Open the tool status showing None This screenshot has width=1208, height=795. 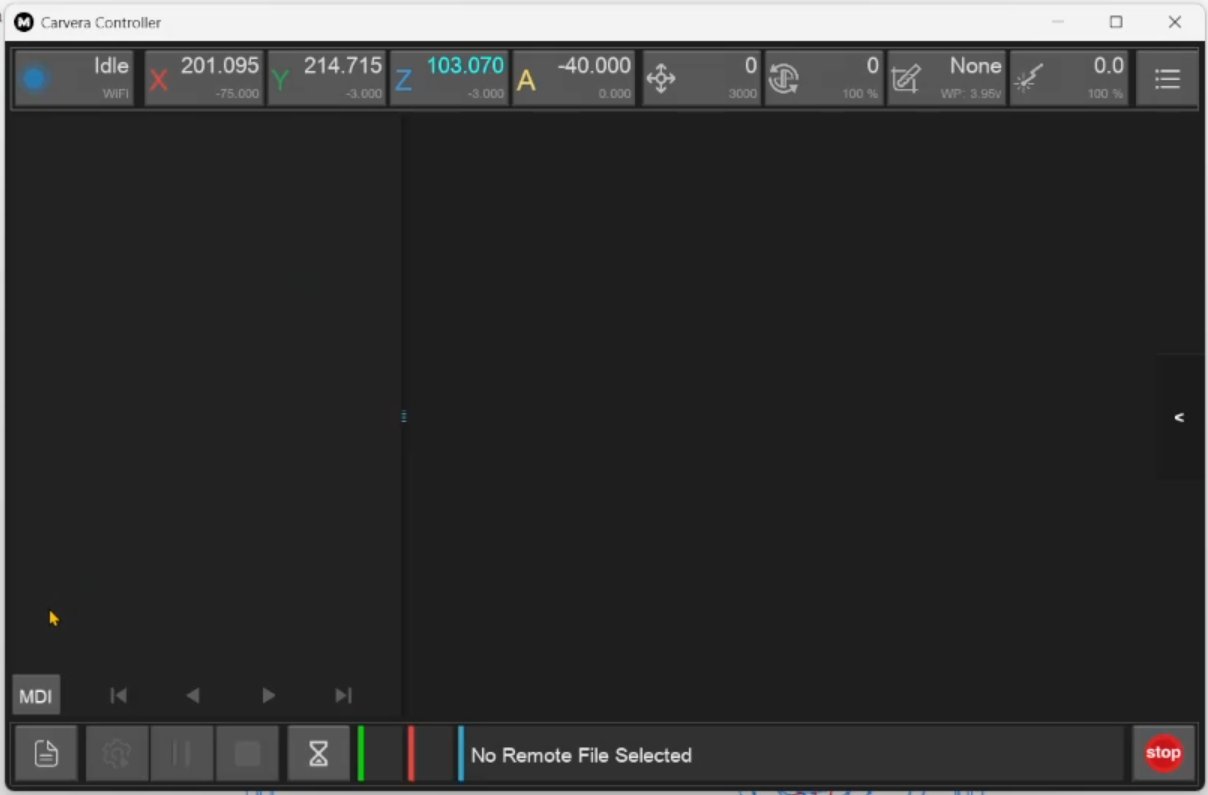pyautogui.click(x=946, y=78)
